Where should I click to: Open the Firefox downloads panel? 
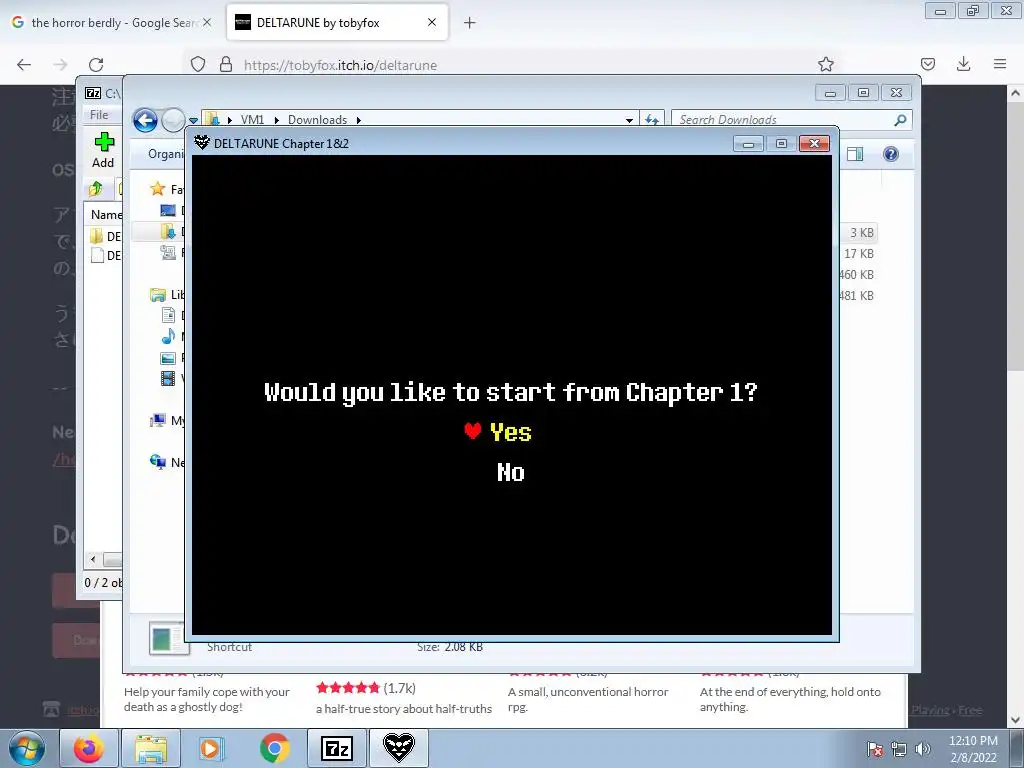pyautogui.click(x=963, y=64)
